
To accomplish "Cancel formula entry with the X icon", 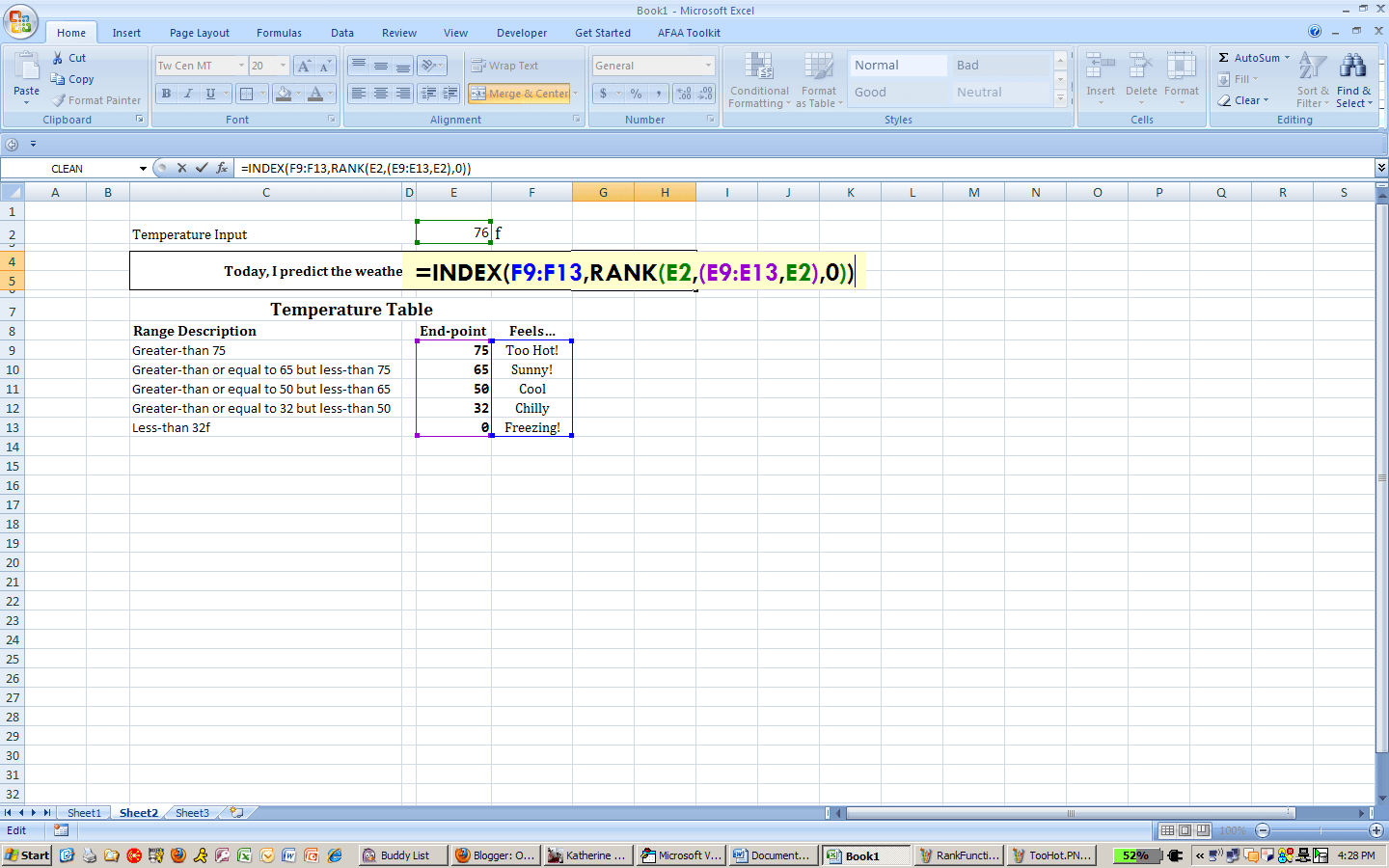I will (x=181, y=168).
